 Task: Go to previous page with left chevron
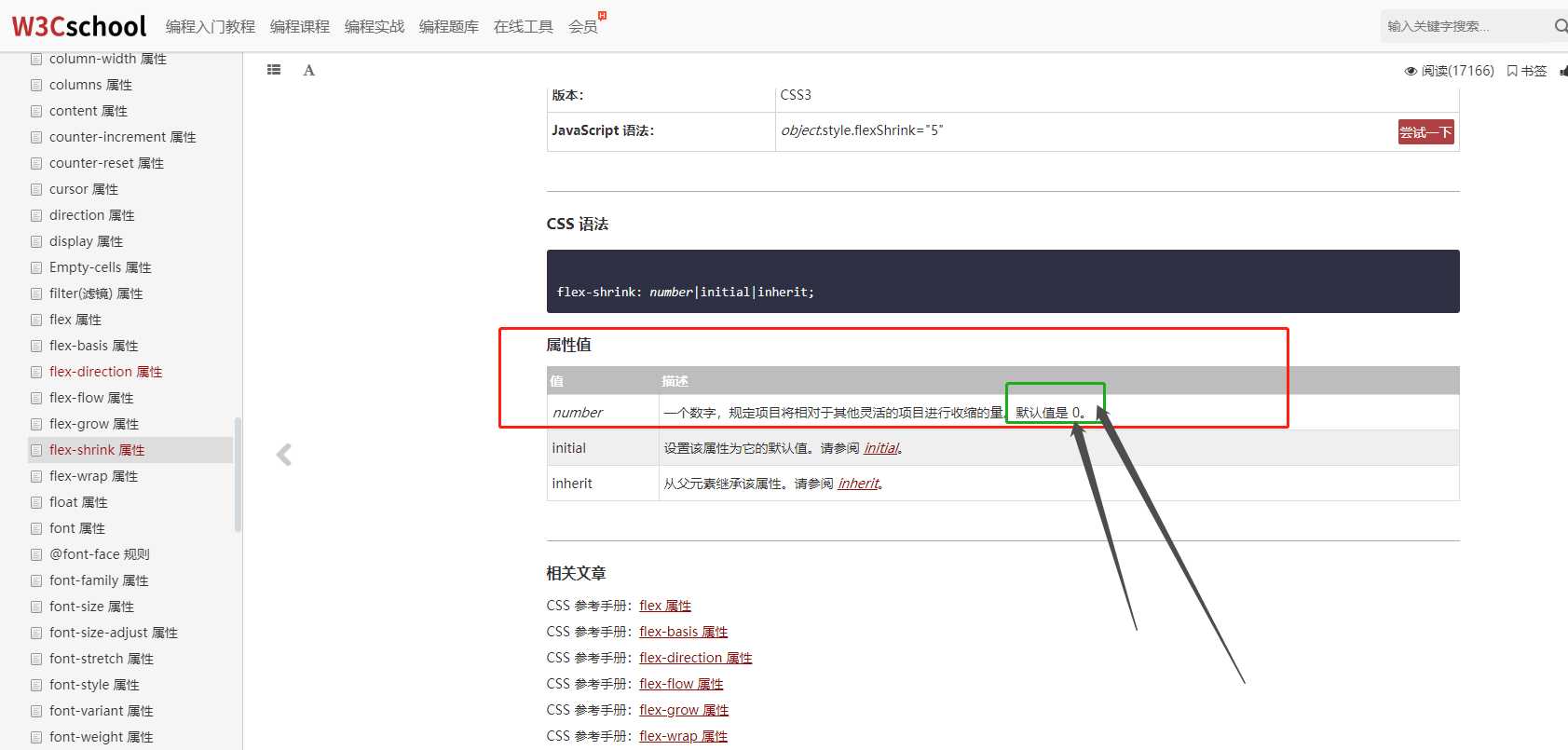pyautogui.click(x=284, y=455)
